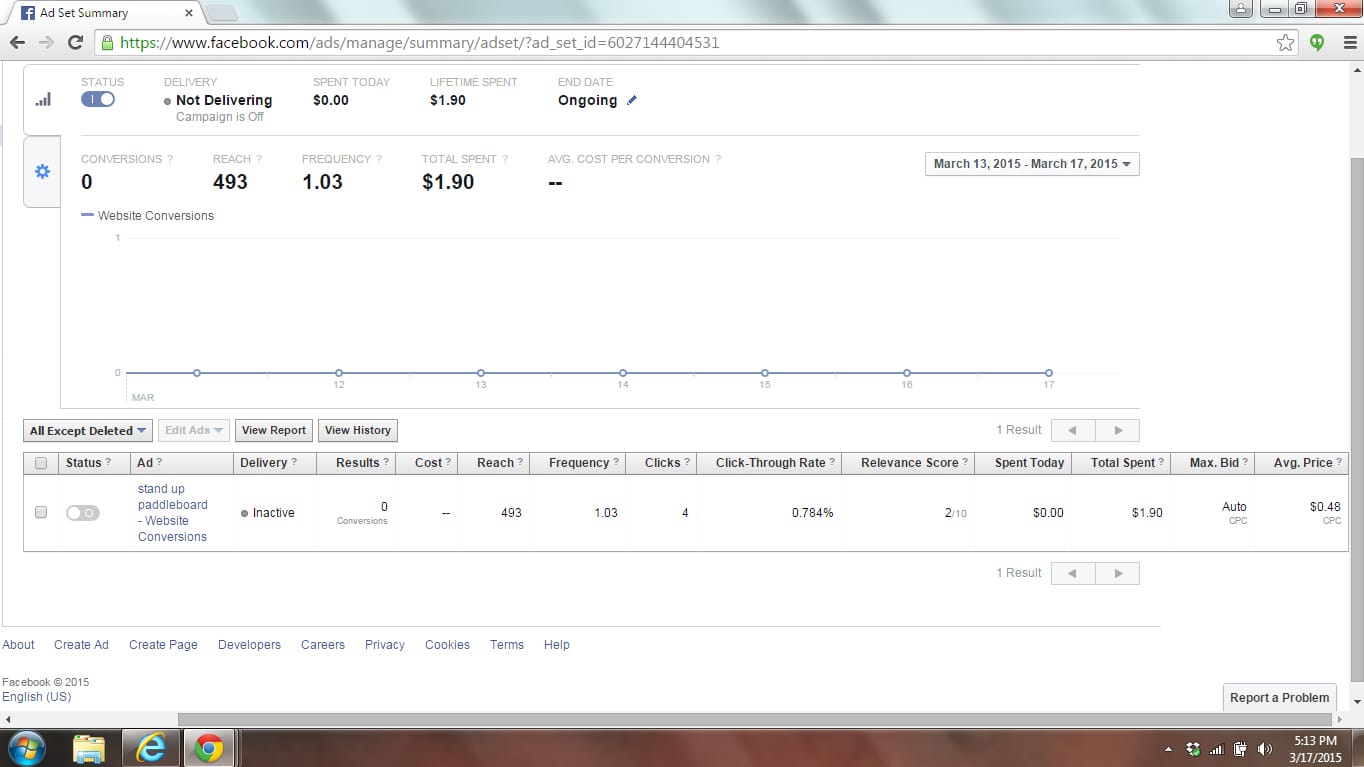Check the stand up paddleboard row checkbox
The image size is (1364, 767).
(x=41, y=512)
